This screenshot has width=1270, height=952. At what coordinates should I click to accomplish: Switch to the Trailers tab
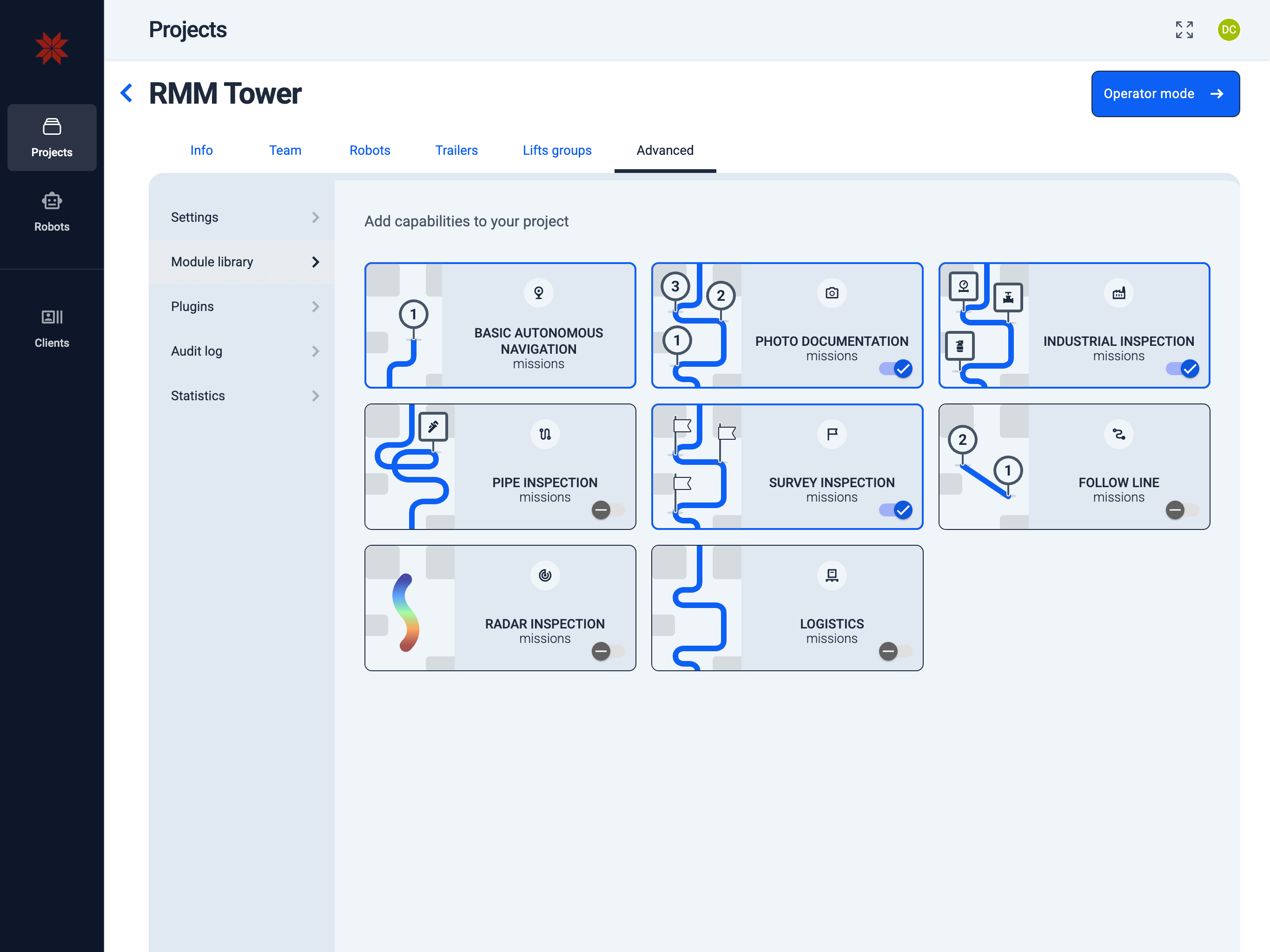point(456,151)
